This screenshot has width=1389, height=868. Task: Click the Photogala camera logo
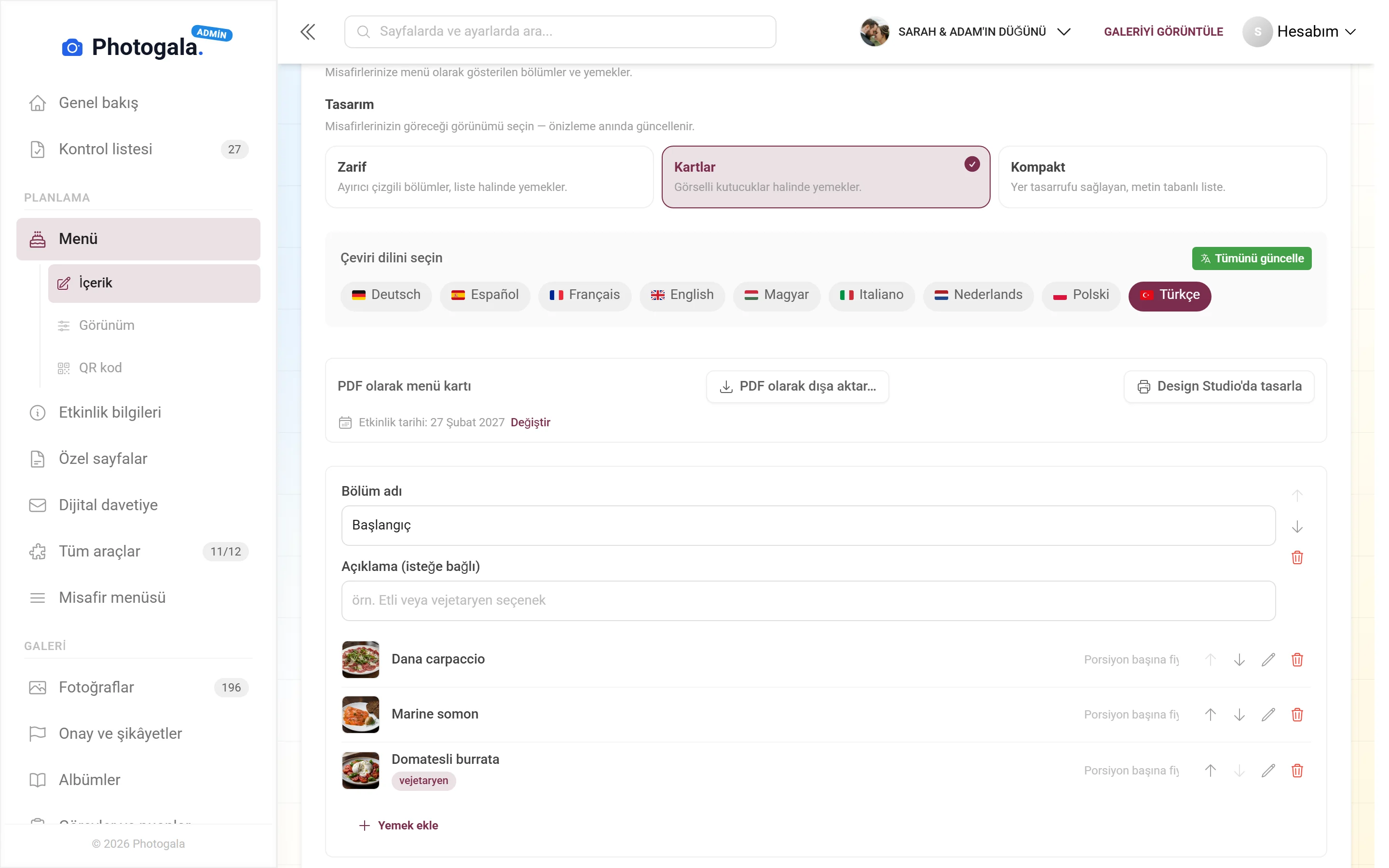(x=72, y=47)
